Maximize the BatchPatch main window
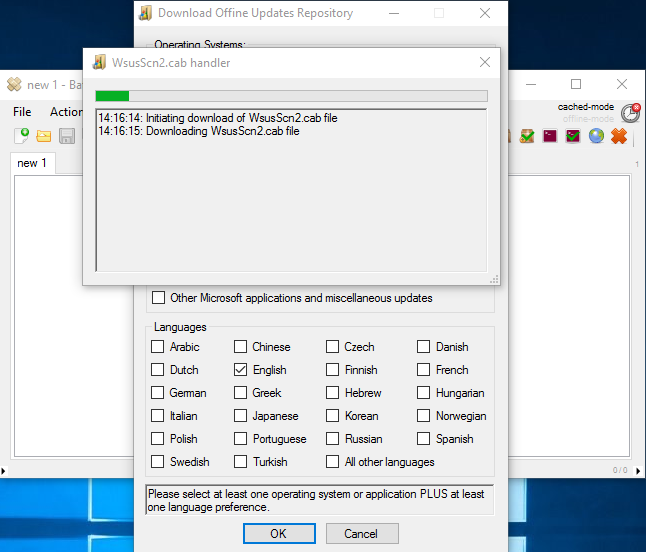 coord(576,84)
